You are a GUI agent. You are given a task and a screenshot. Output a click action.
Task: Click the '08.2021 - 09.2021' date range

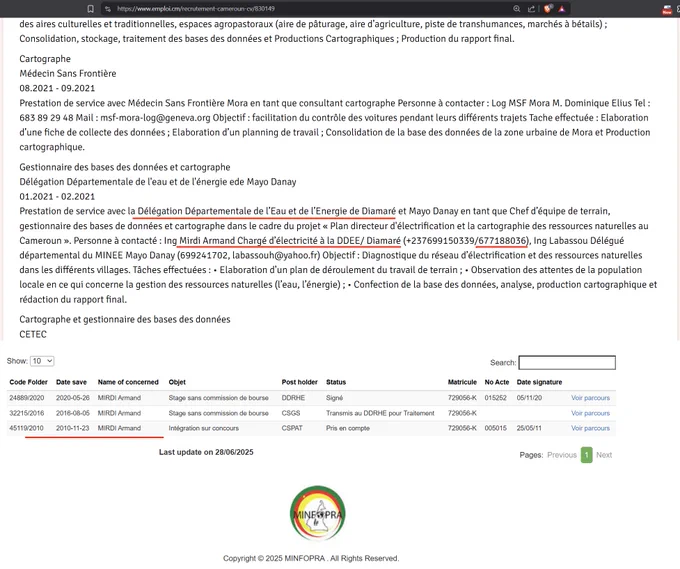click(57, 88)
